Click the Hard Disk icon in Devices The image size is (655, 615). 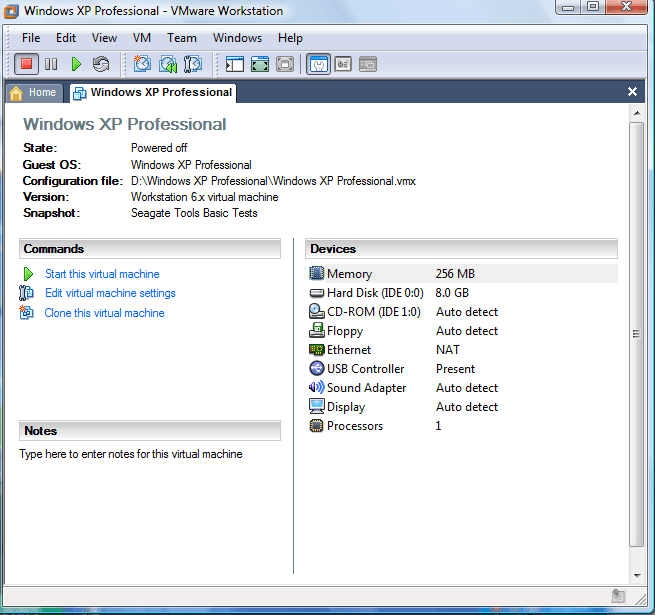click(x=317, y=292)
